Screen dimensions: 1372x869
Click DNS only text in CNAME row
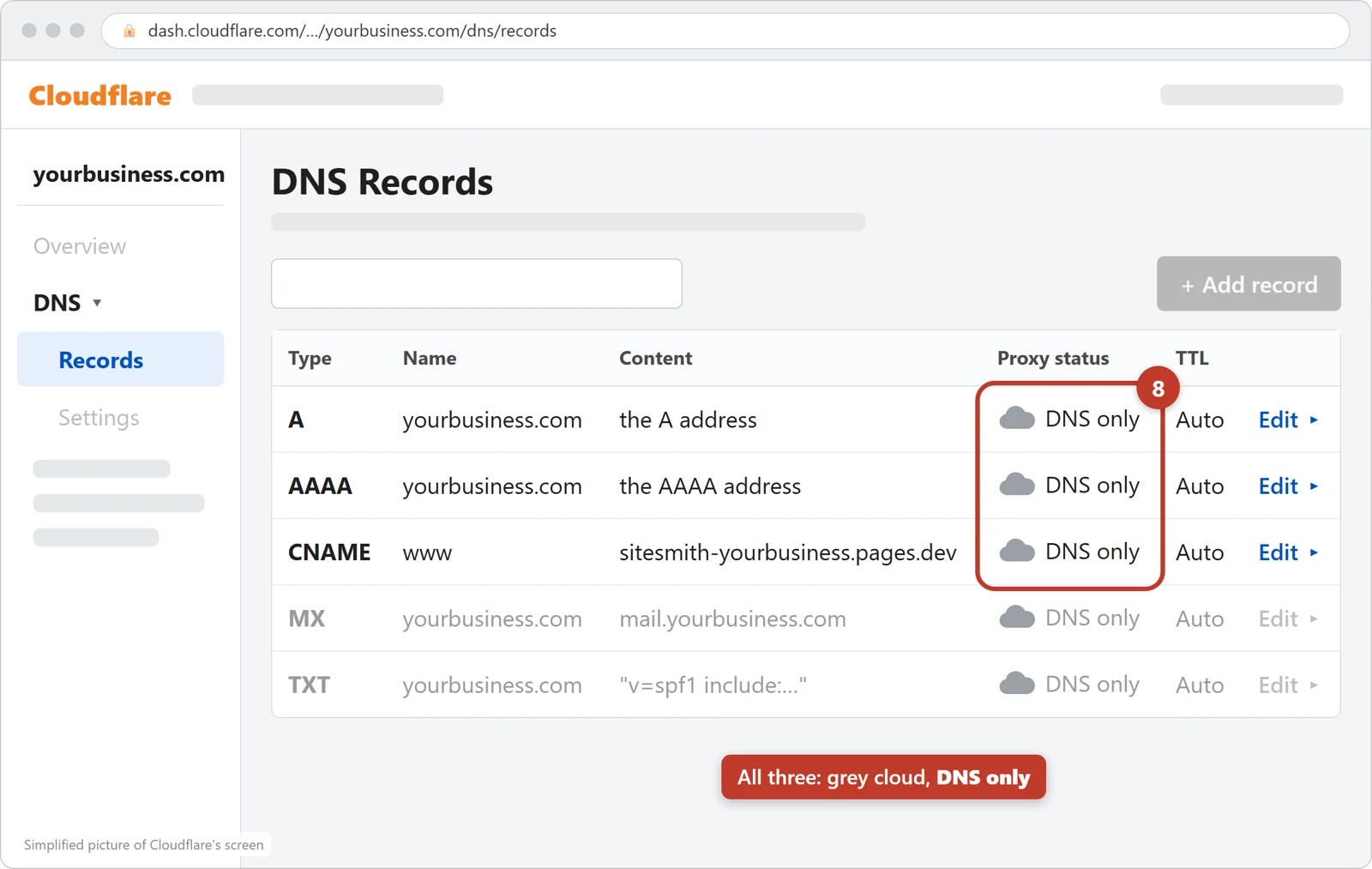pos(1092,552)
